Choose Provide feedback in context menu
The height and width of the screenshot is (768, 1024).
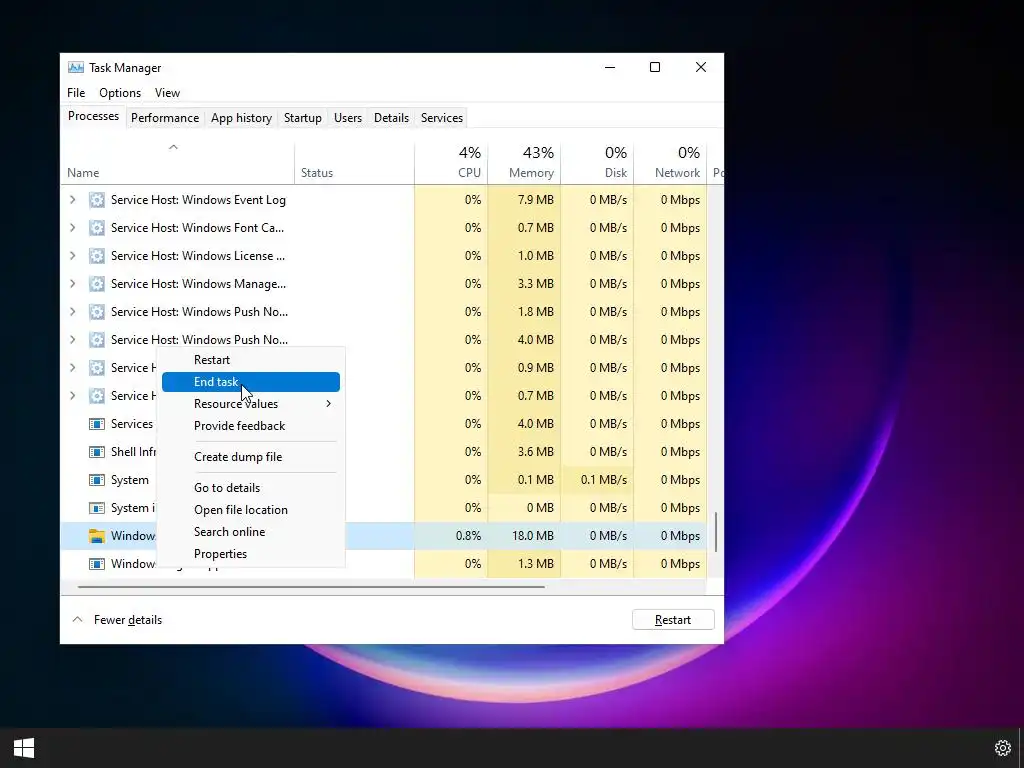tap(251, 426)
